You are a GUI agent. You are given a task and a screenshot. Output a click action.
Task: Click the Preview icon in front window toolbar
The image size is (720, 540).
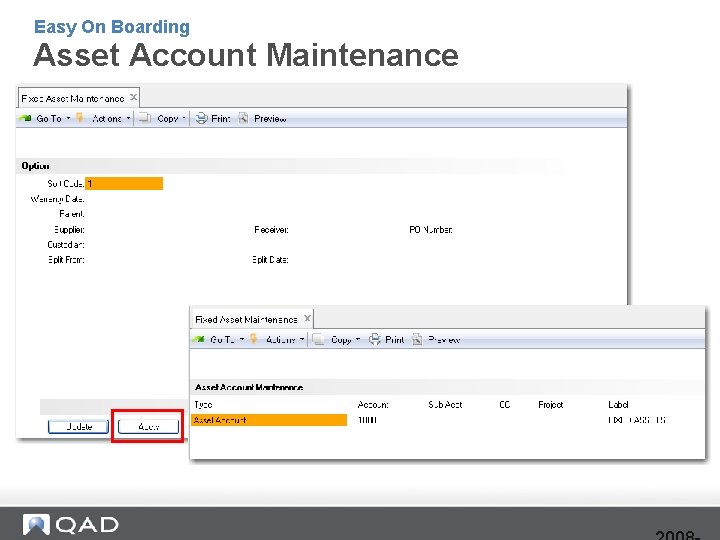pyautogui.click(x=417, y=339)
